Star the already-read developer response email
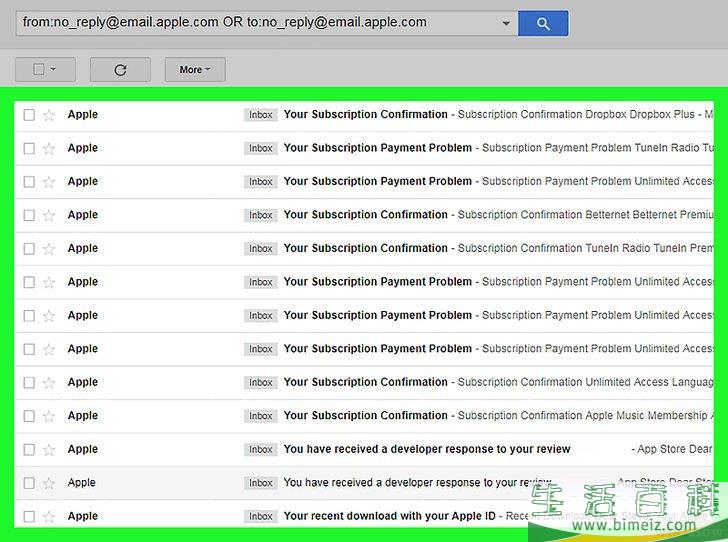This screenshot has width=728, height=542. pyautogui.click(x=49, y=483)
